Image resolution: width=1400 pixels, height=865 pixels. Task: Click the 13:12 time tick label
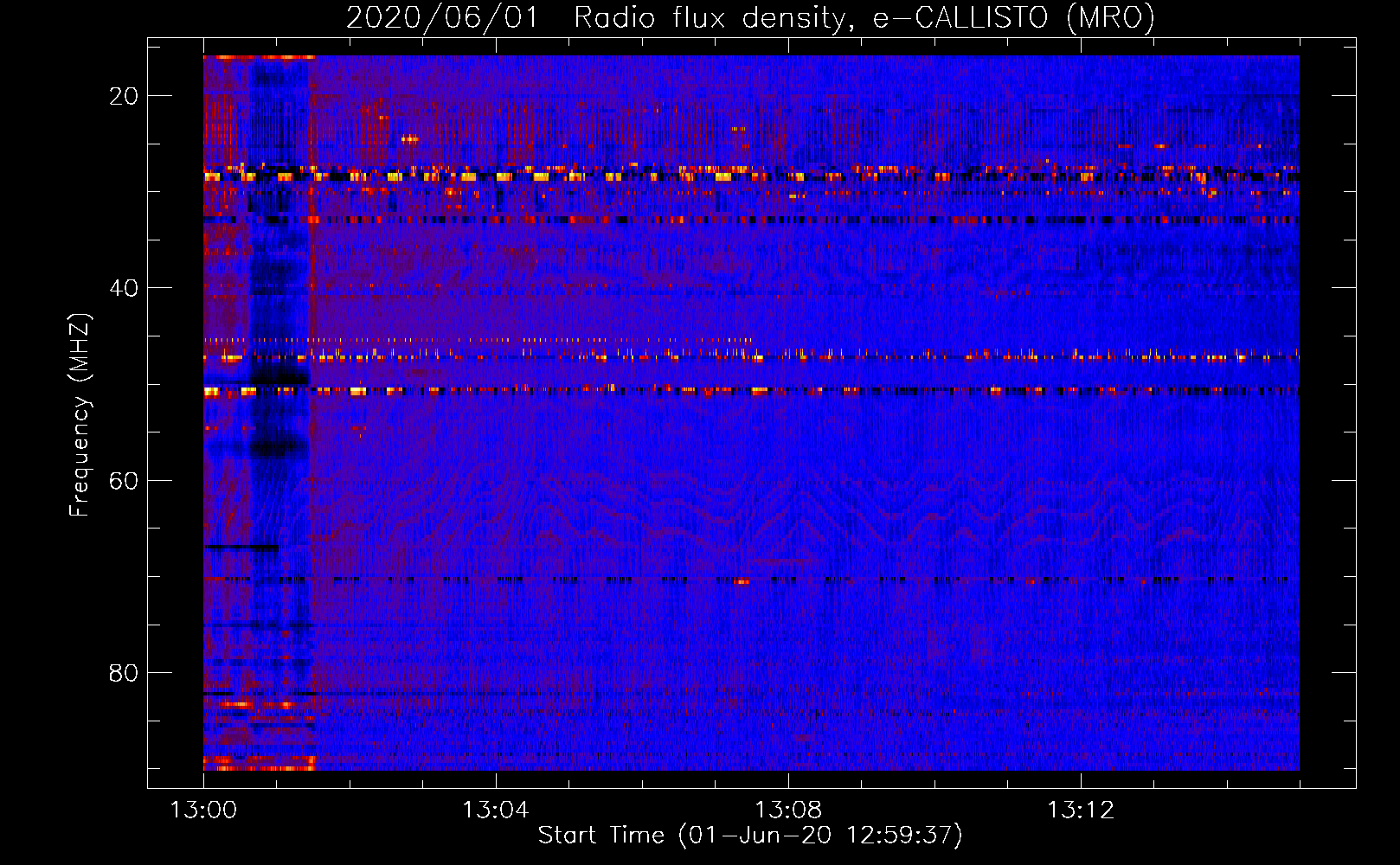pos(1080,811)
